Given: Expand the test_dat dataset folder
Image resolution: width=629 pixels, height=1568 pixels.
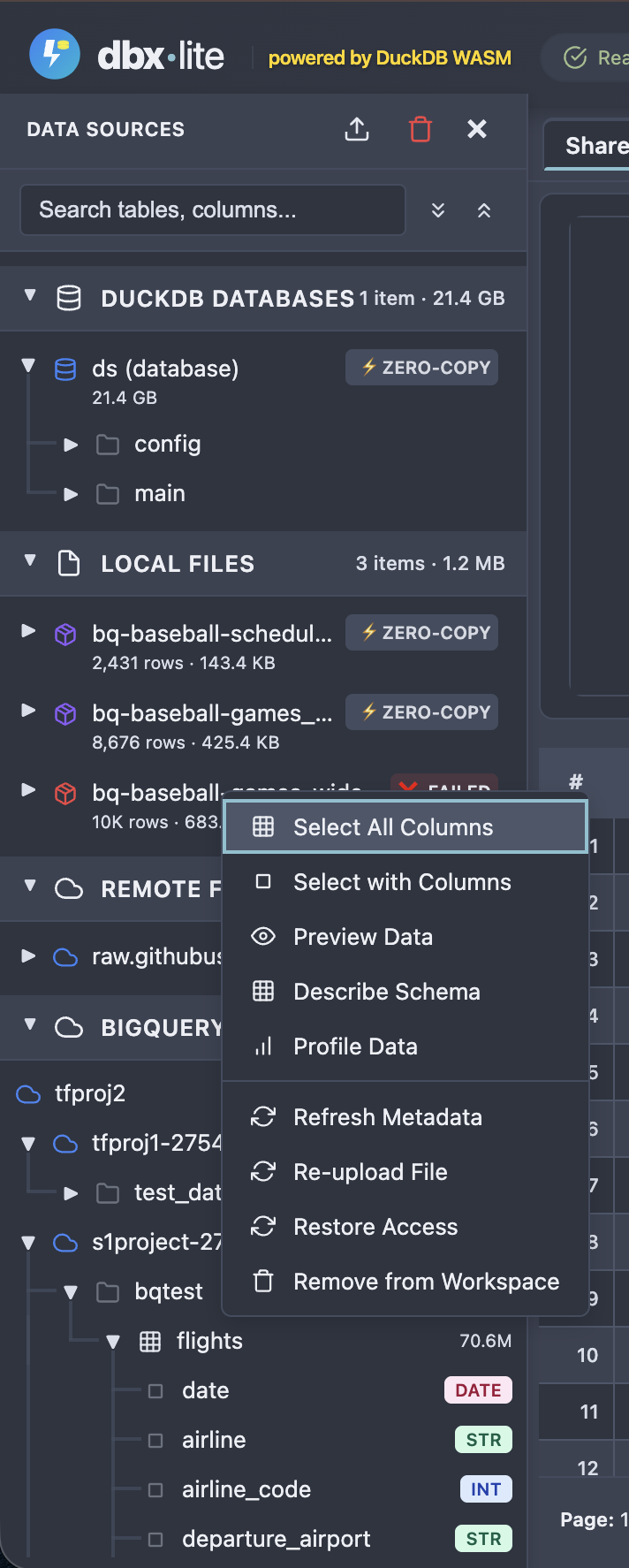Looking at the screenshot, I should click(71, 1194).
